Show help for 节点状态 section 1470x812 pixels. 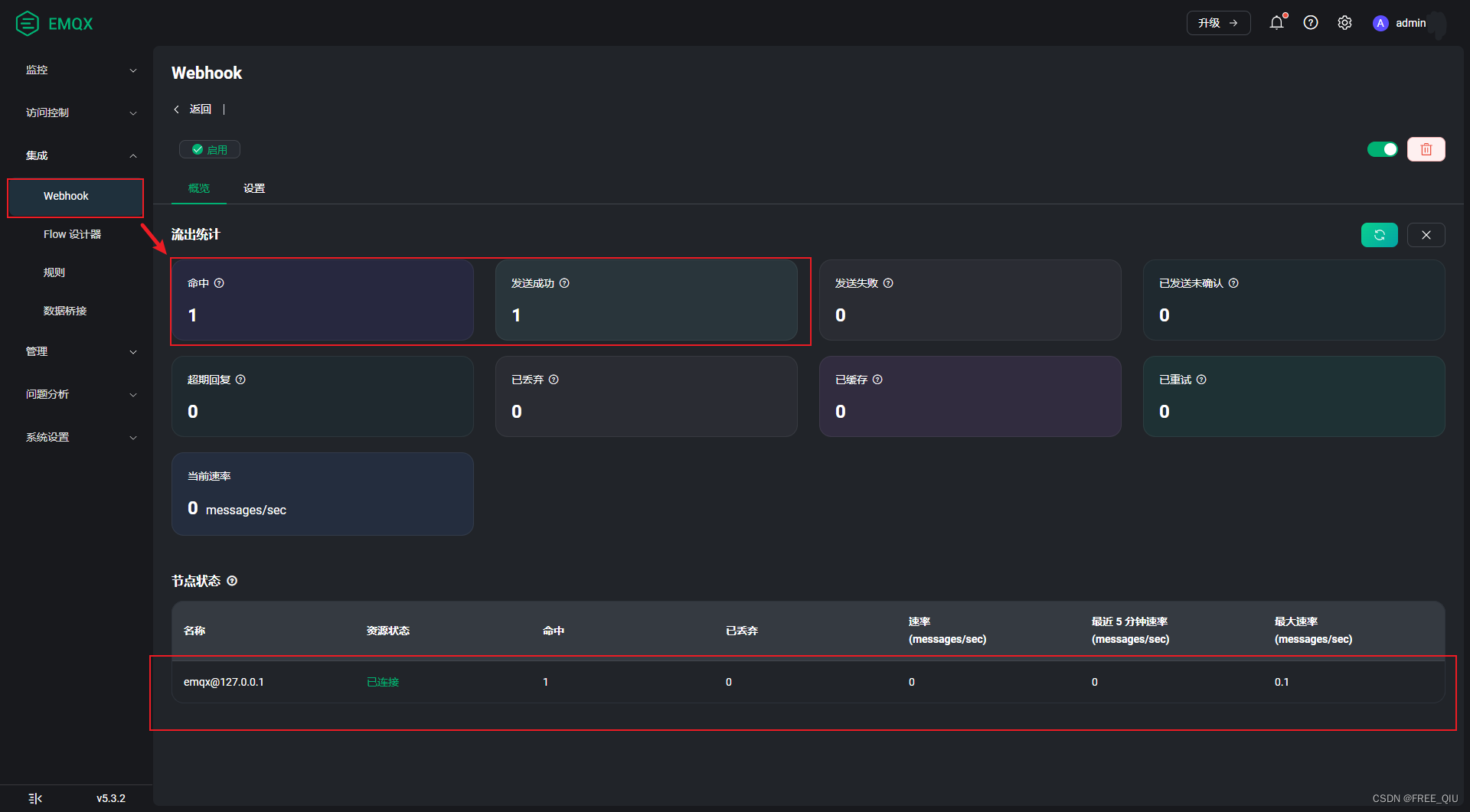click(x=232, y=581)
